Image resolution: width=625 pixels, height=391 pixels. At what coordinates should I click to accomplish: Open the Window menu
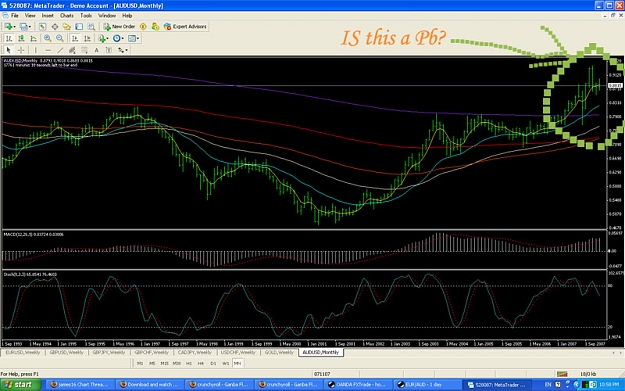point(107,16)
